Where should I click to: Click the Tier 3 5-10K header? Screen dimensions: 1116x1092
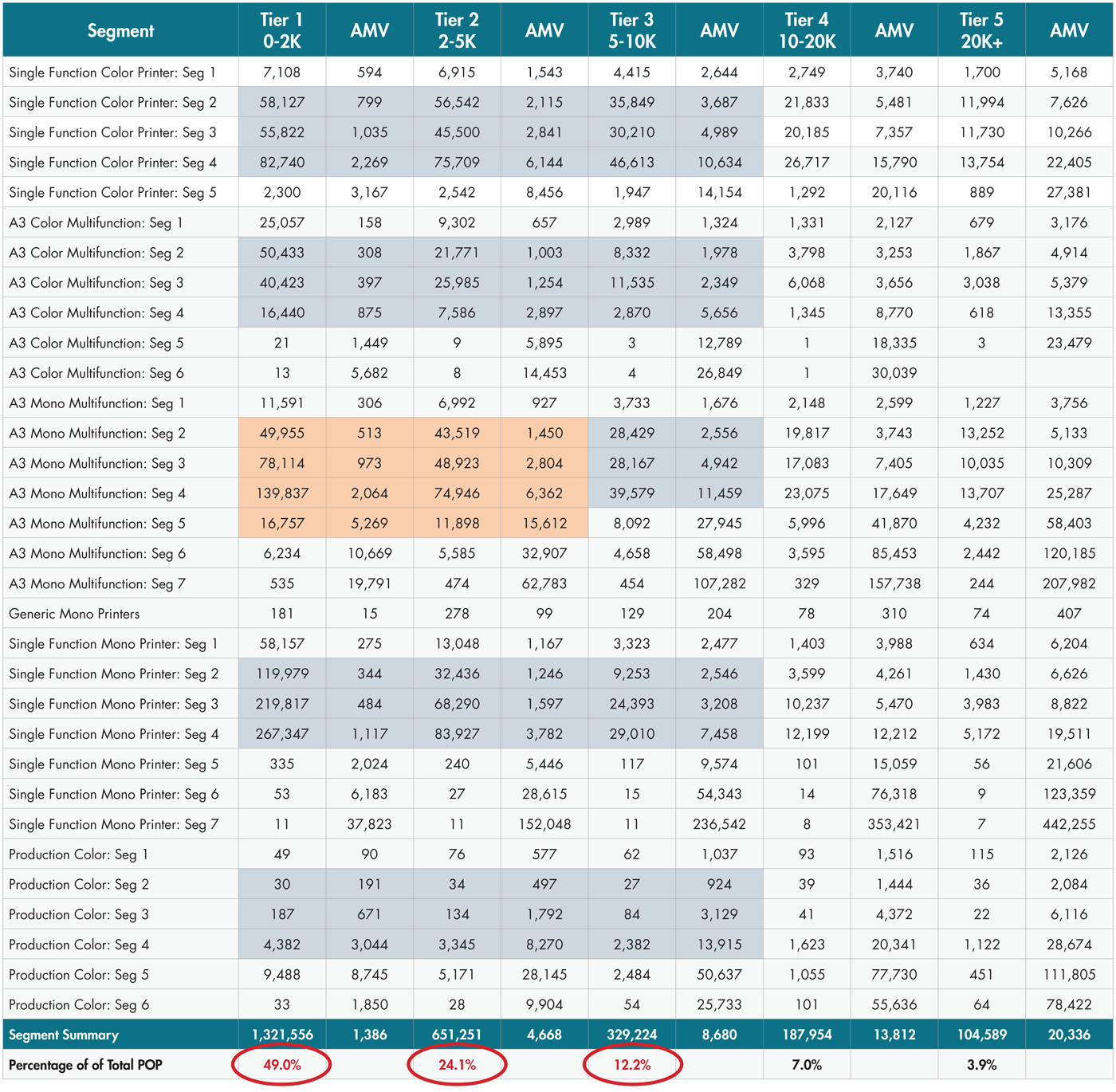click(632, 30)
